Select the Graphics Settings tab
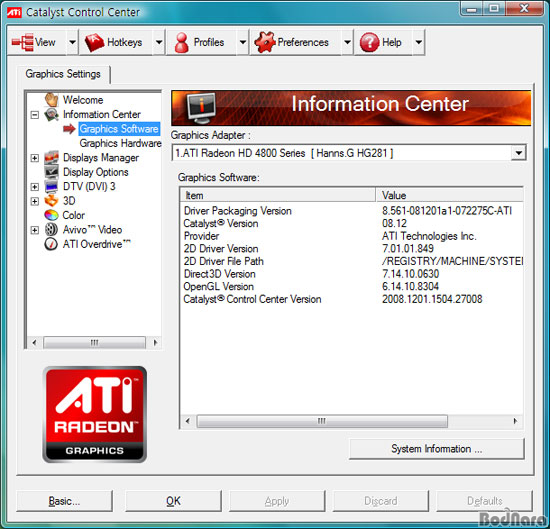This screenshot has width=550, height=529. pyautogui.click(x=63, y=74)
